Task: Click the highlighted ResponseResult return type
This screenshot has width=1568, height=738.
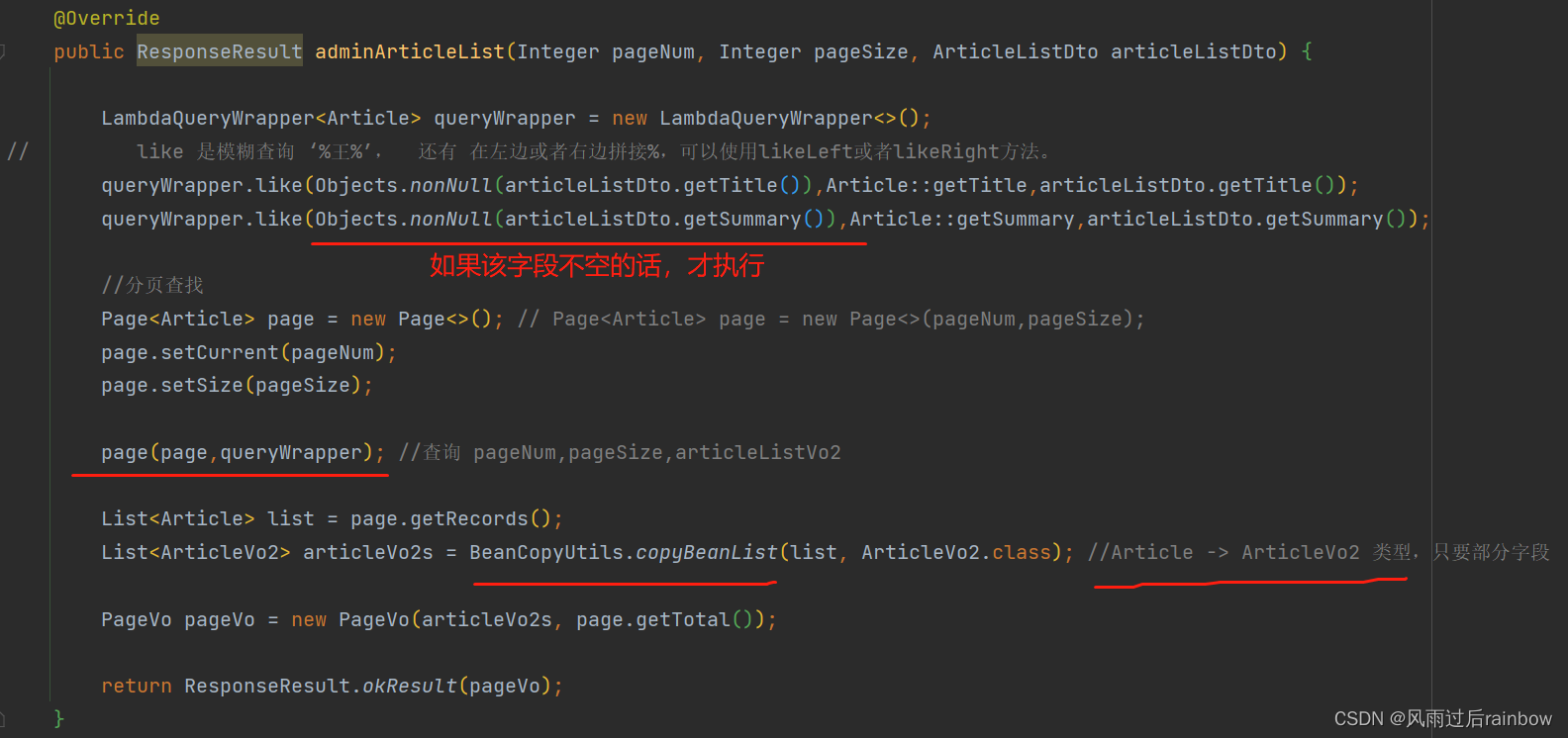Action: pos(220,51)
